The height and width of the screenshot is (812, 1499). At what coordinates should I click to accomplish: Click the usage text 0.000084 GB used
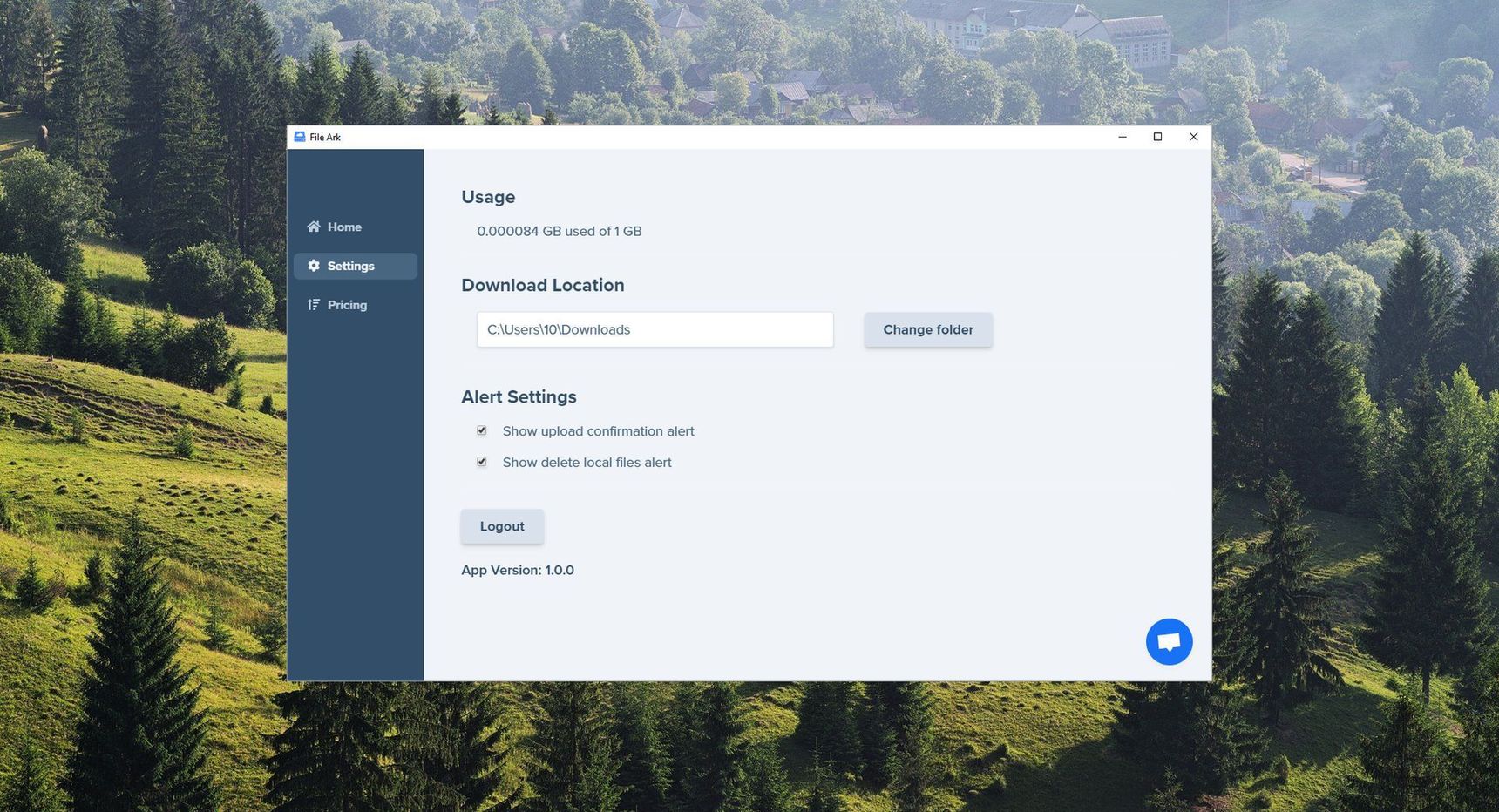point(560,231)
